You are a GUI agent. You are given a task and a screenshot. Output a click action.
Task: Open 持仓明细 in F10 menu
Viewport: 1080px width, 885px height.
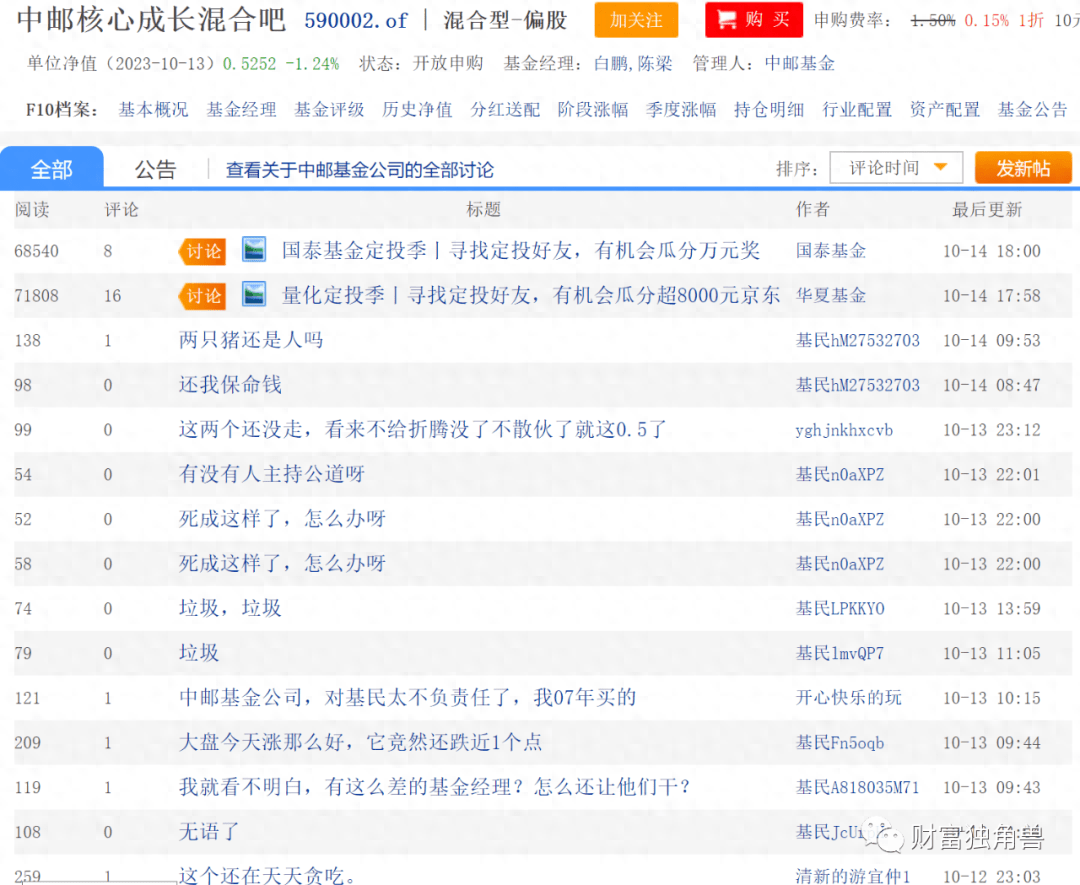(768, 110)
